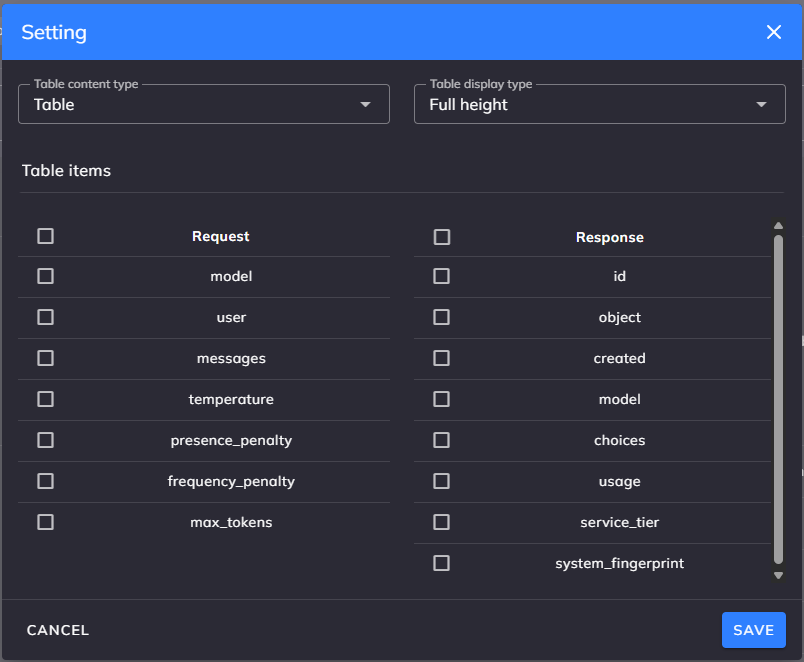The image size is (804, 662).
Task: Click the SAVE button
Action: pyautogui.click(x=753, y=630)
